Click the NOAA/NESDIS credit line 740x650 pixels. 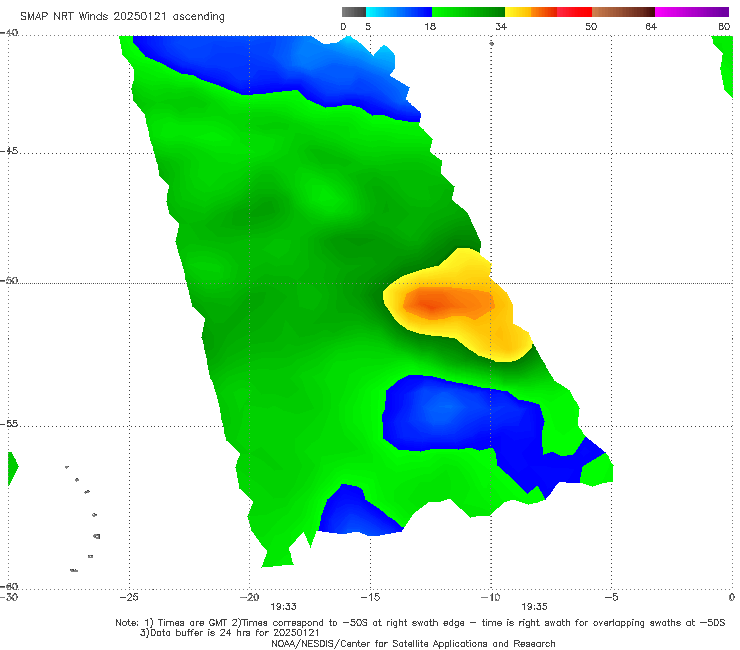click(413, 643)
